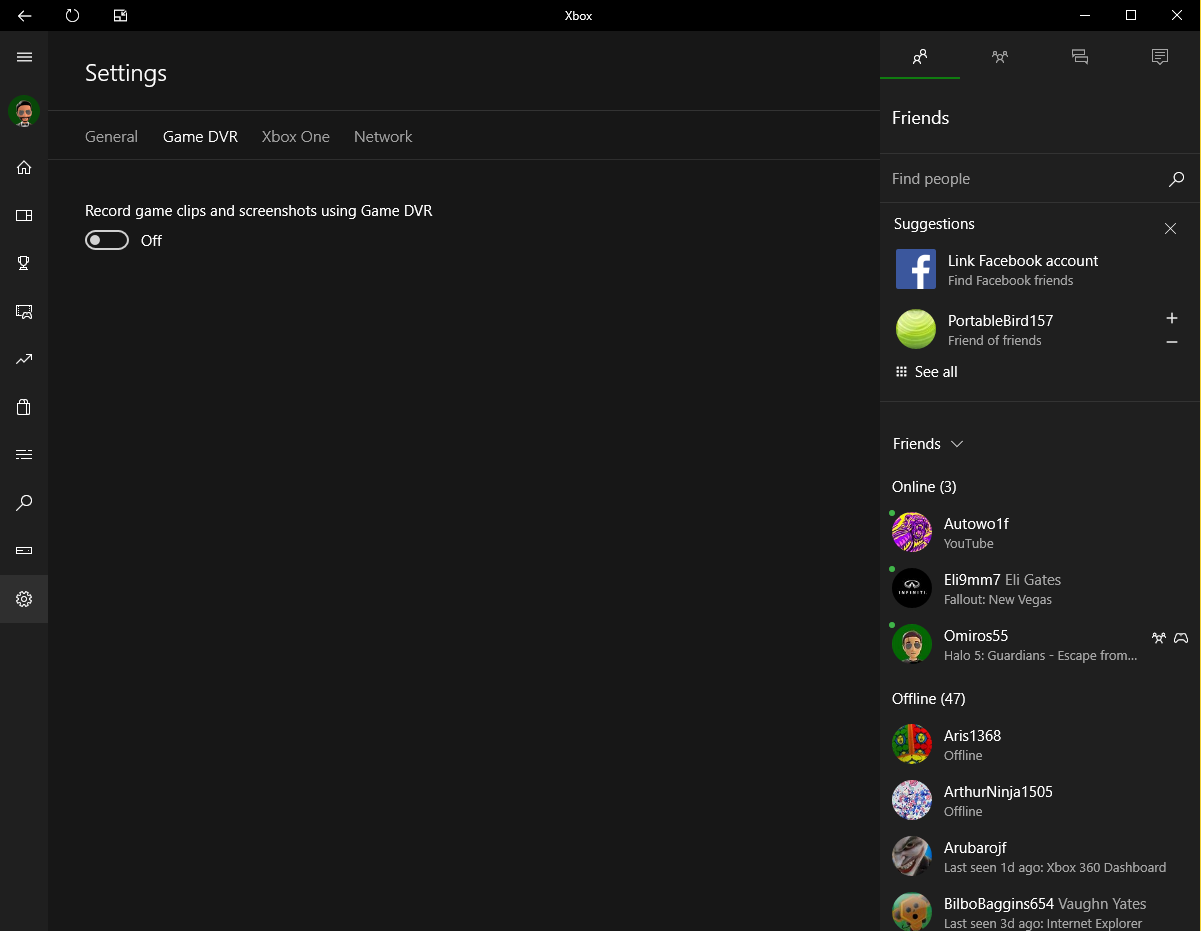Open friend Autowo1f
The image size is (1201, 931).
pyautogui.click(x=1040, y=532)
